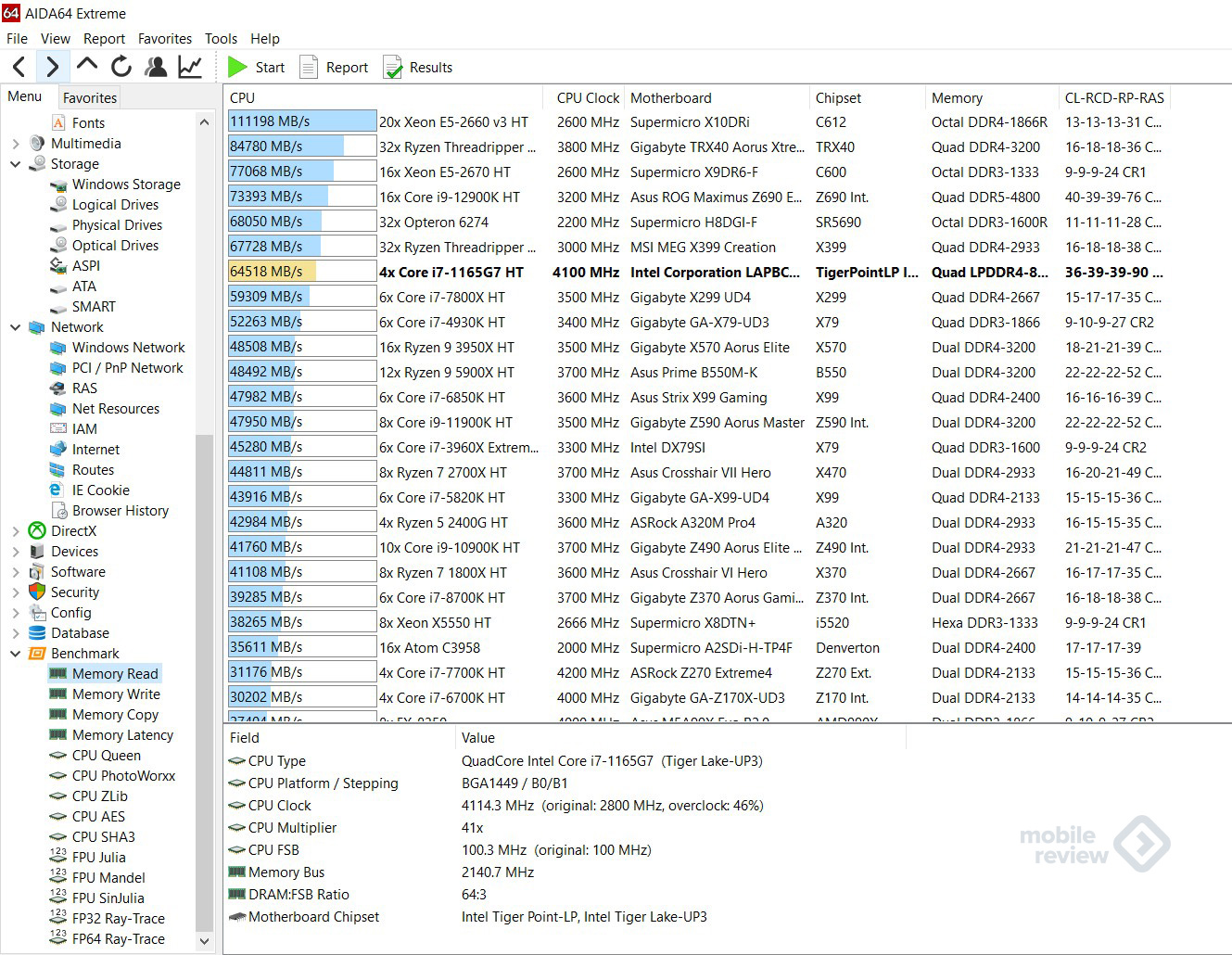Viewport: 1232px width, 955px height.
Task: Expand the Config tree node
Action: click(x=15, y=613)
